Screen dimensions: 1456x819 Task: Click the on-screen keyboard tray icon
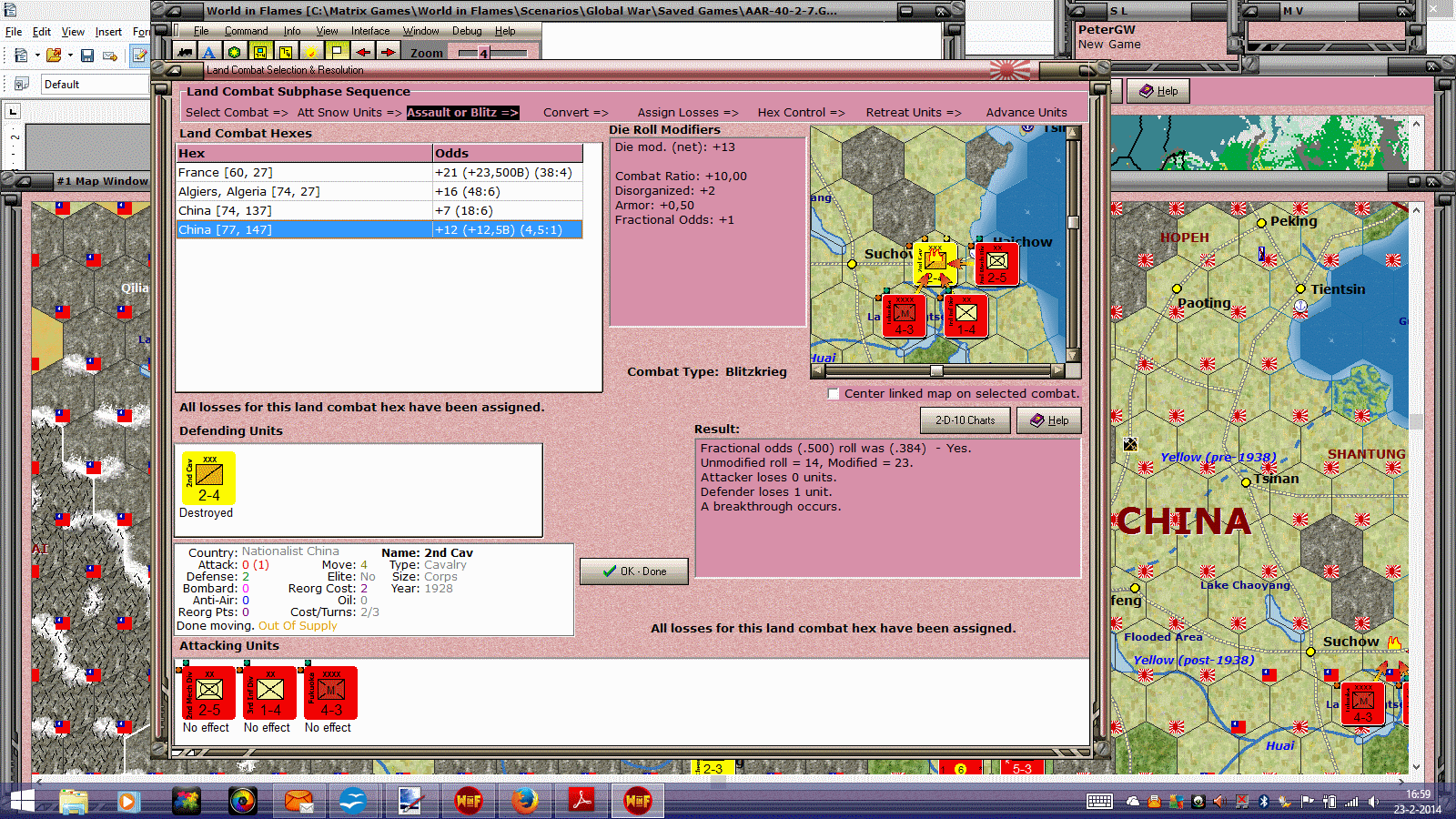1099,802
